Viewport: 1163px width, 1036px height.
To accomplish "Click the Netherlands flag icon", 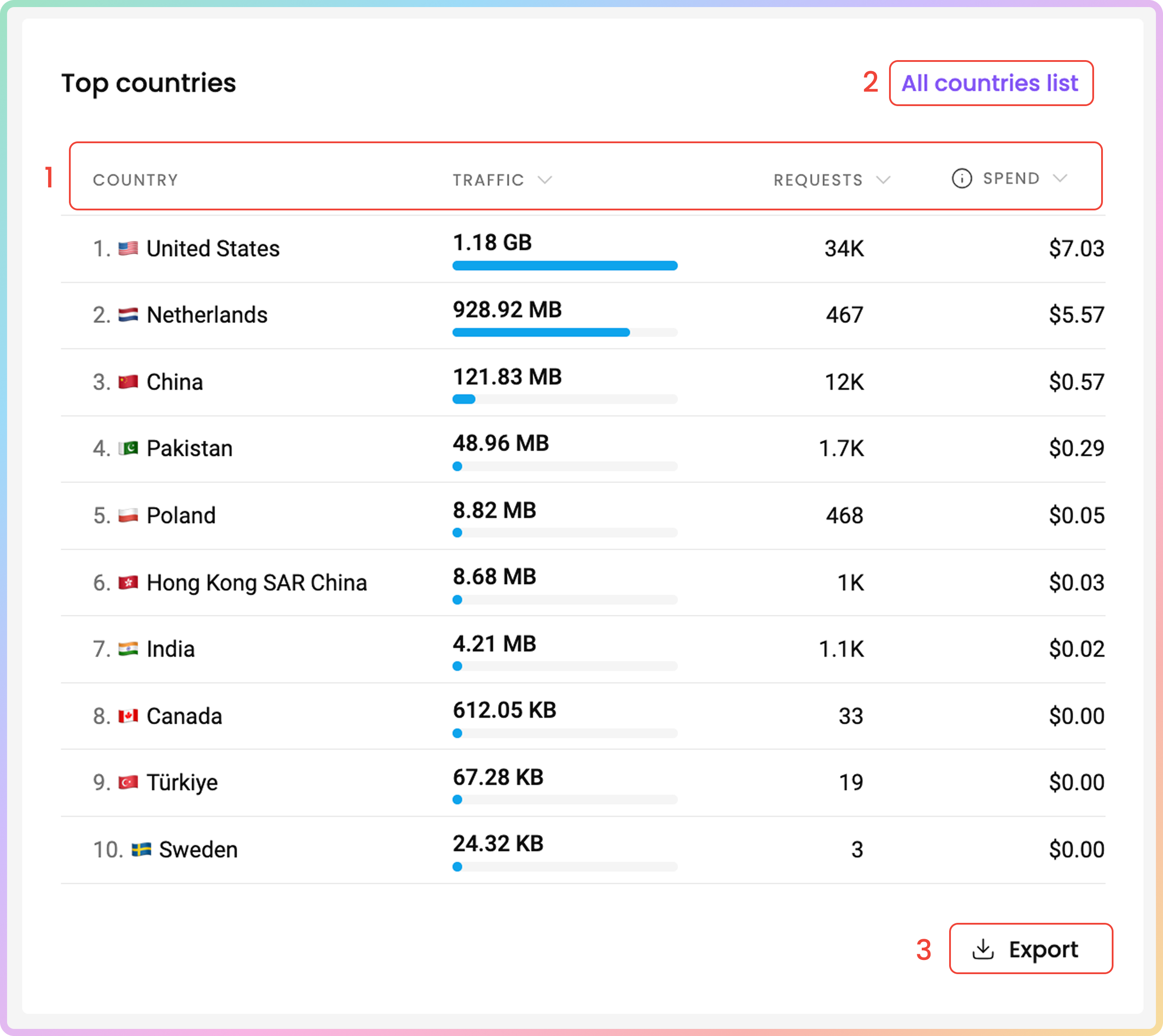I will click(128, 315).
